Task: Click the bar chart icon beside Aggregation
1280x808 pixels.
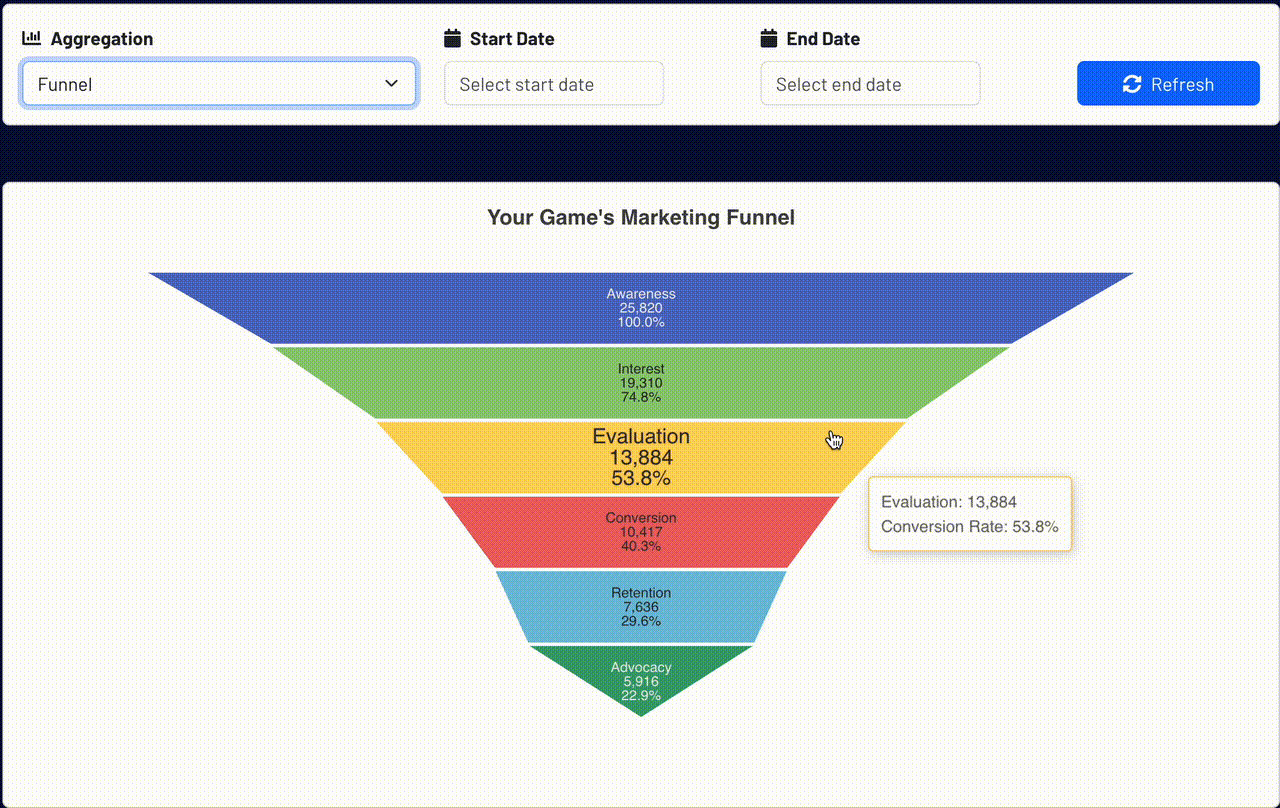Action: point(31,38)
